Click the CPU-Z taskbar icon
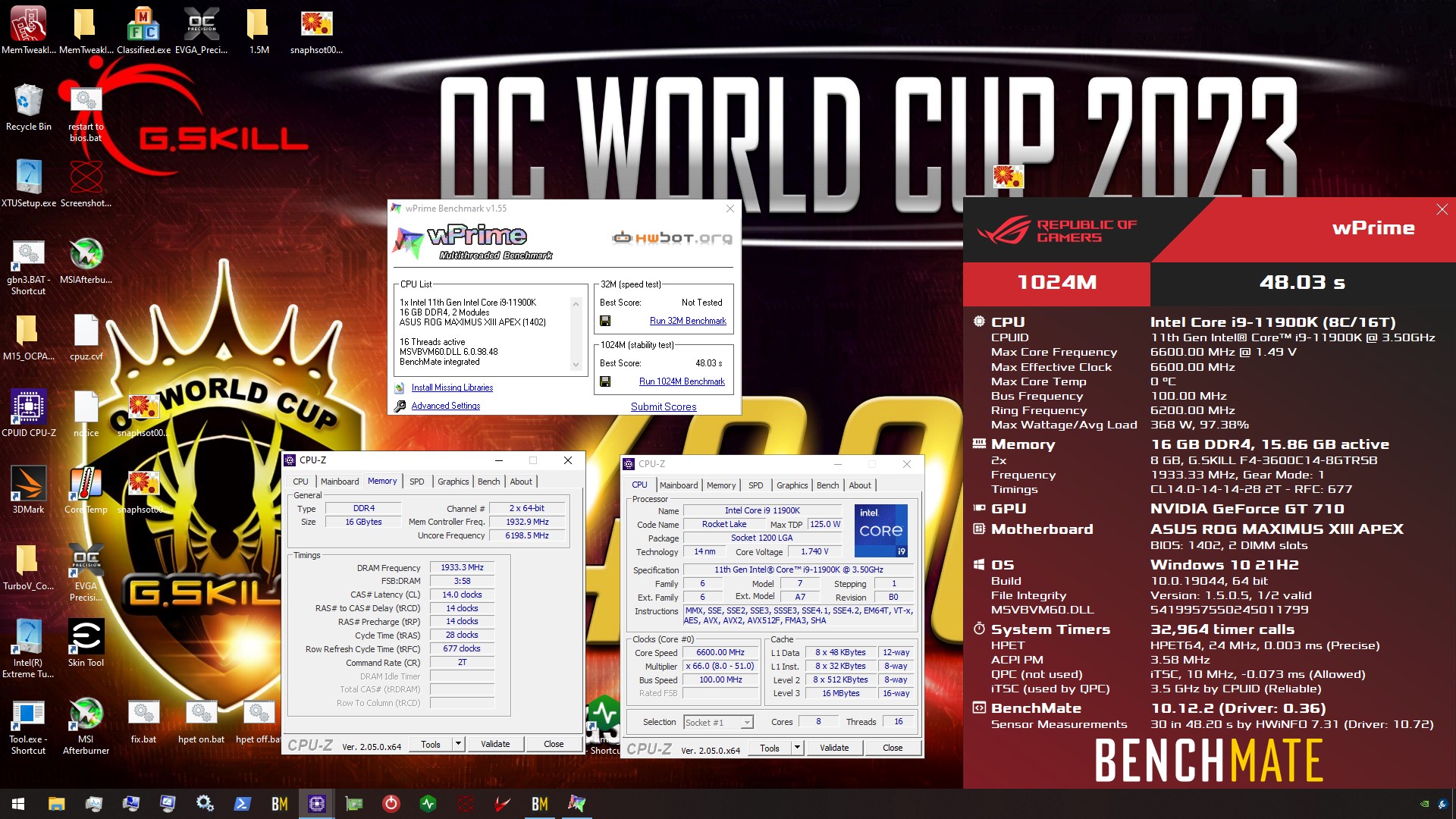This screenshot has height=819, width=1456. [x=316, y=804]
